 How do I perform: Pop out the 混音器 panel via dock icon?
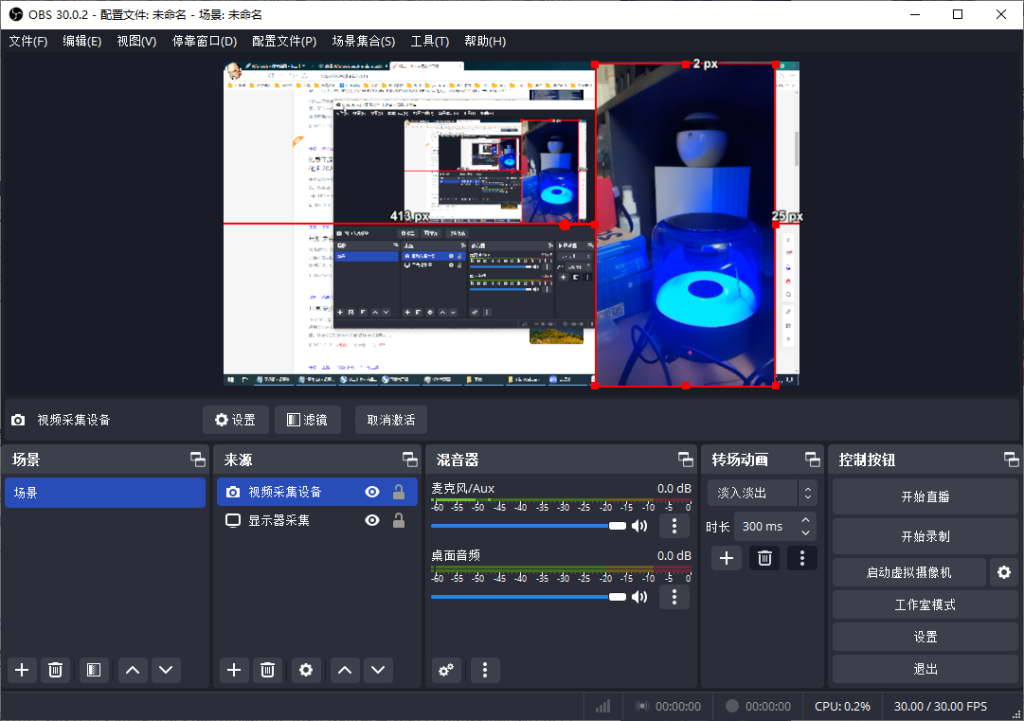click(686, 459)
